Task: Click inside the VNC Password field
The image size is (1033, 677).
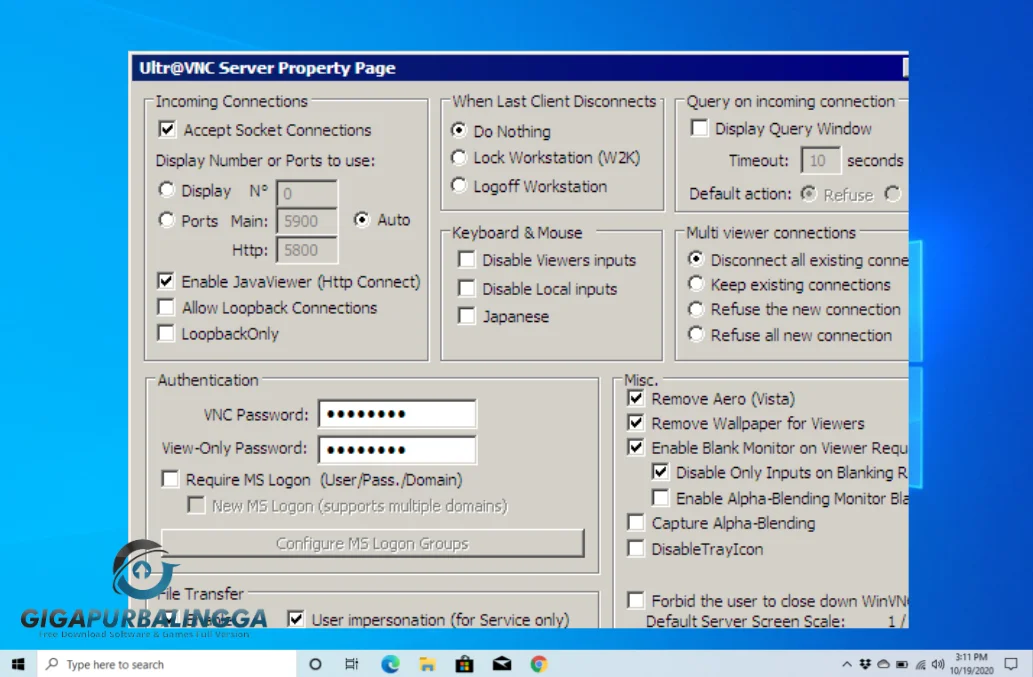Action: point(396,413)
